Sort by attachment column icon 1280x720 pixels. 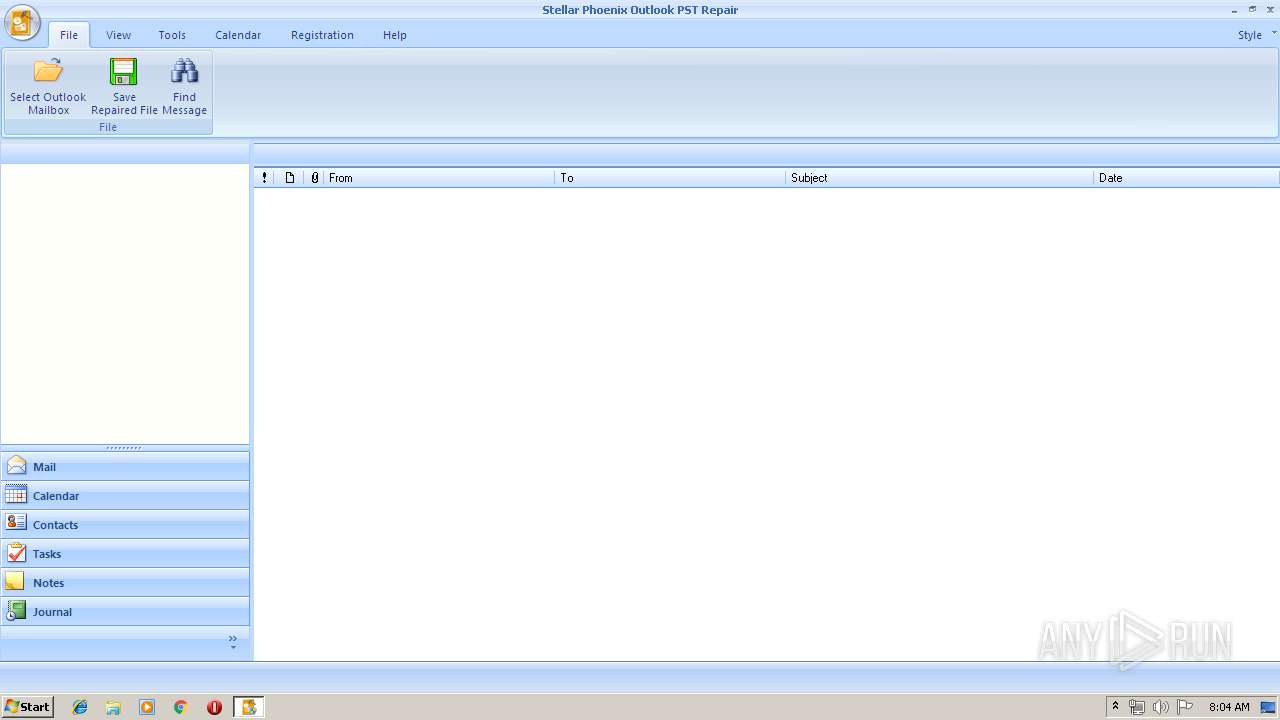(314, 178)
